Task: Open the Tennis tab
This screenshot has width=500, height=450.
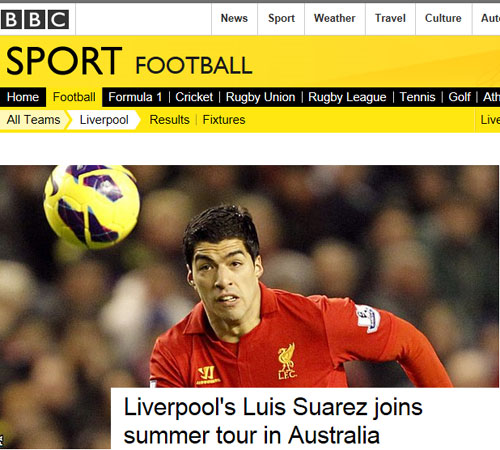Action: click(417, 97)
